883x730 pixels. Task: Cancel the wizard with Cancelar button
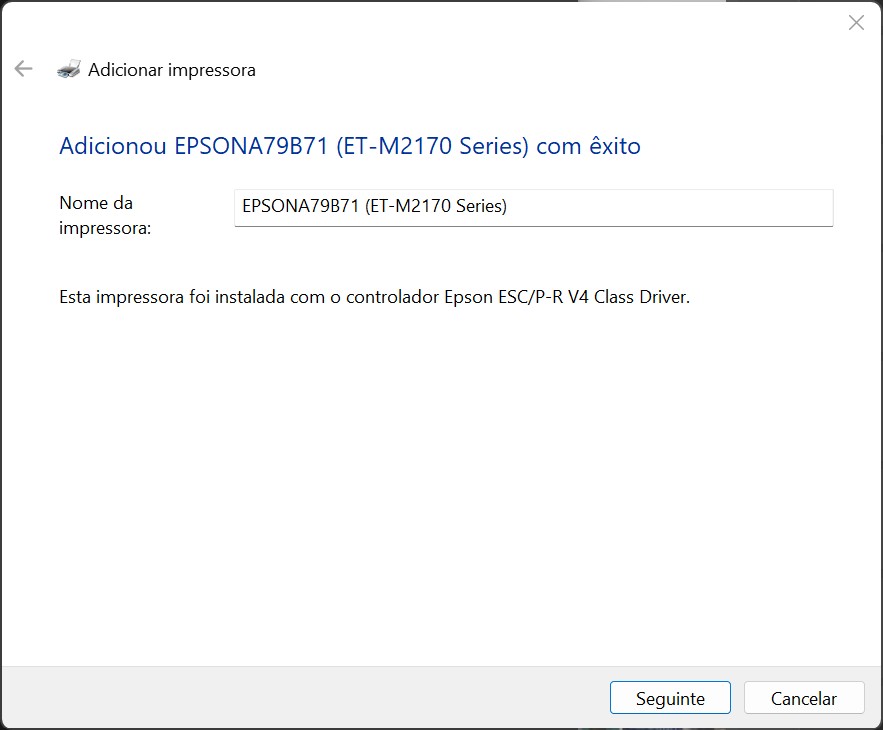tap(804, 698)
